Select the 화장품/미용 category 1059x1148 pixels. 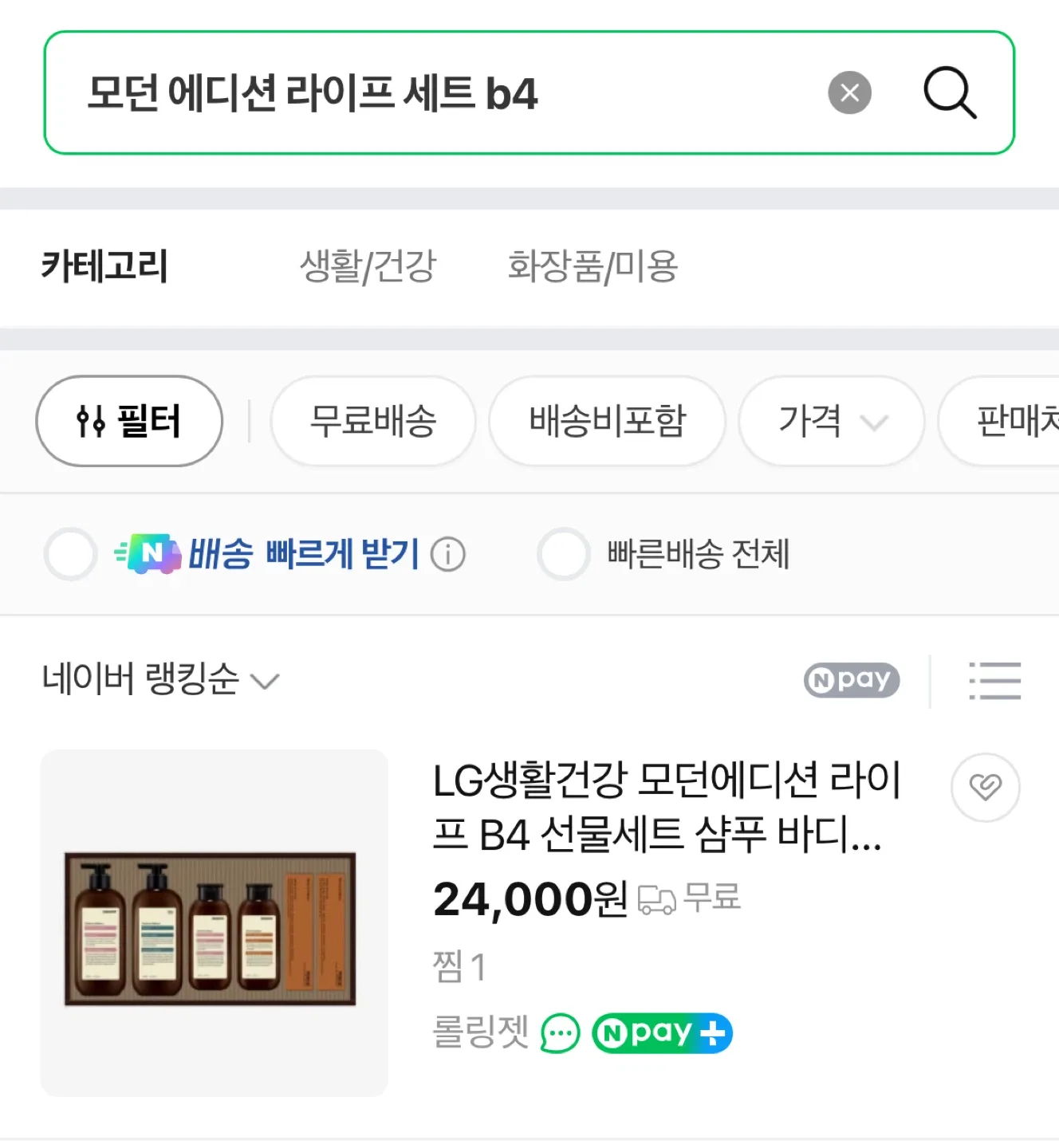(x=592, y=266)
